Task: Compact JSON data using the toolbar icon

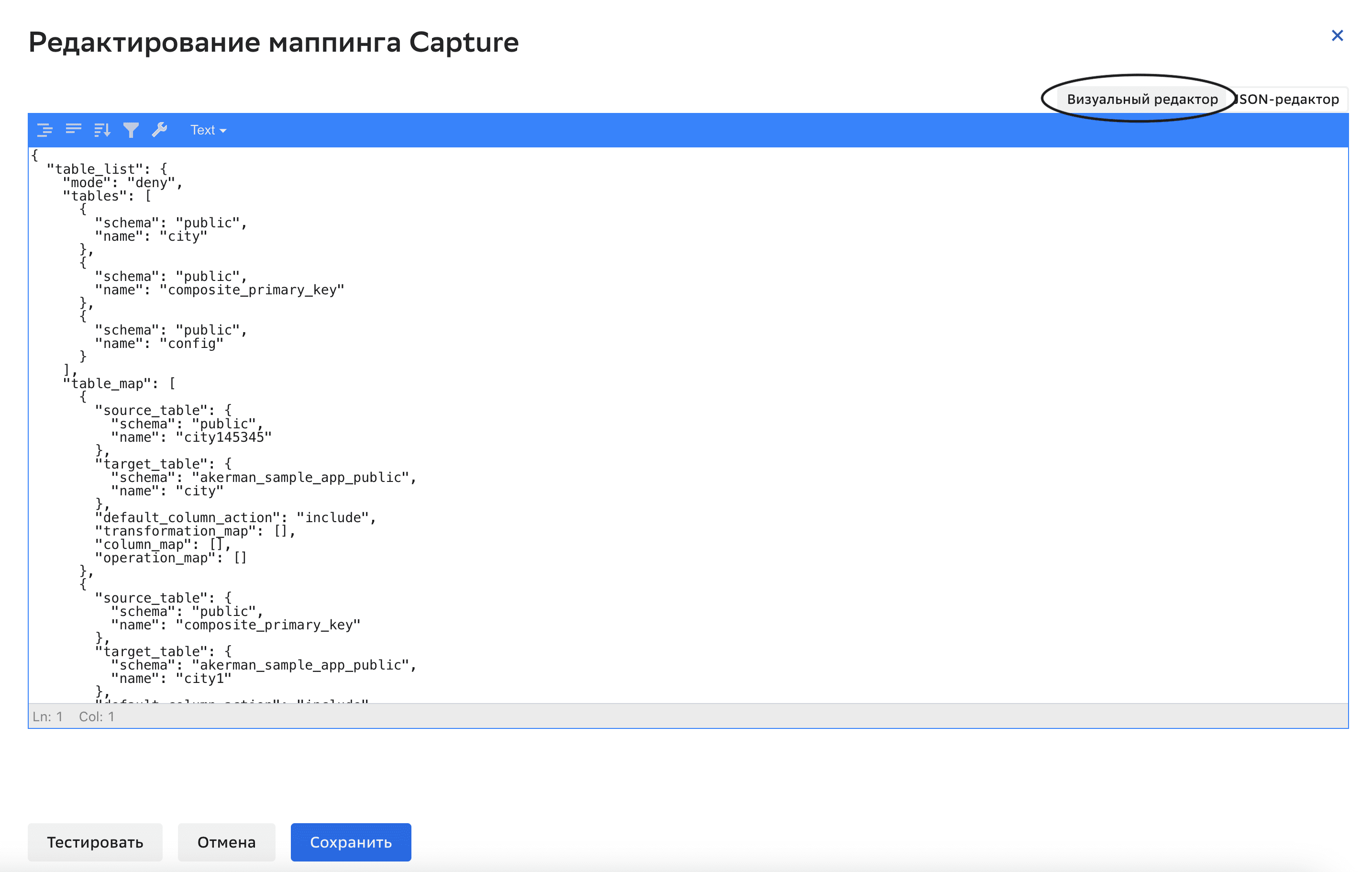Action: pos(74,130)
